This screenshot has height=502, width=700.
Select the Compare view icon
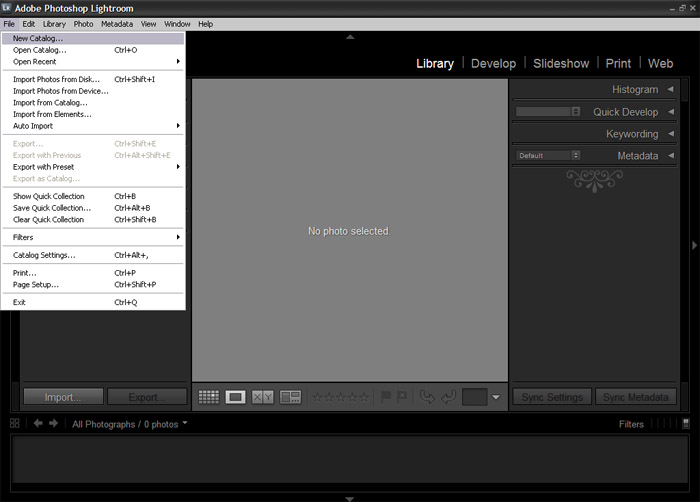coord(263,397)
